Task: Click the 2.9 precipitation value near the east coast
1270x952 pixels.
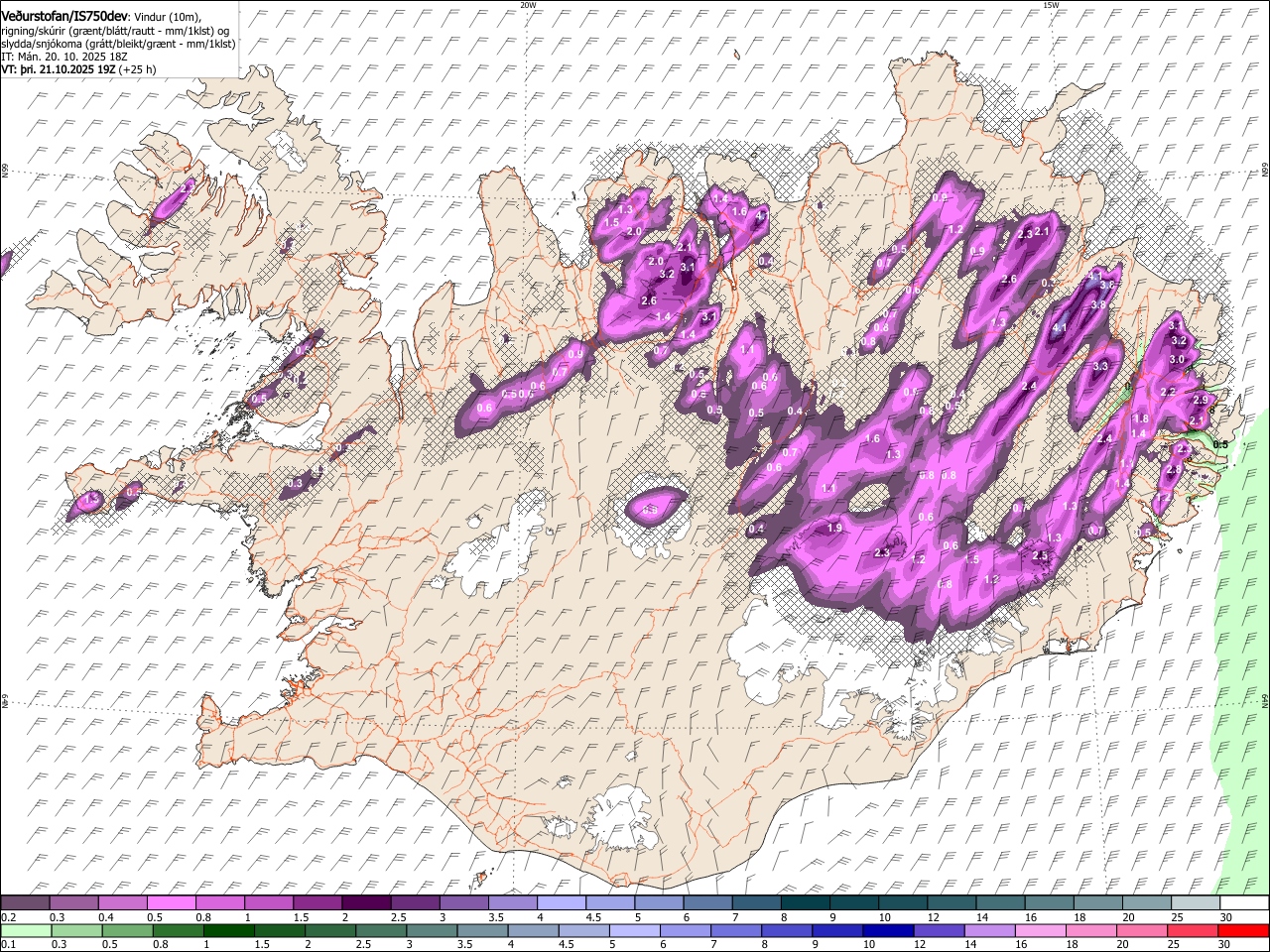Action: pyautogui.click(x=1200, y=400)
